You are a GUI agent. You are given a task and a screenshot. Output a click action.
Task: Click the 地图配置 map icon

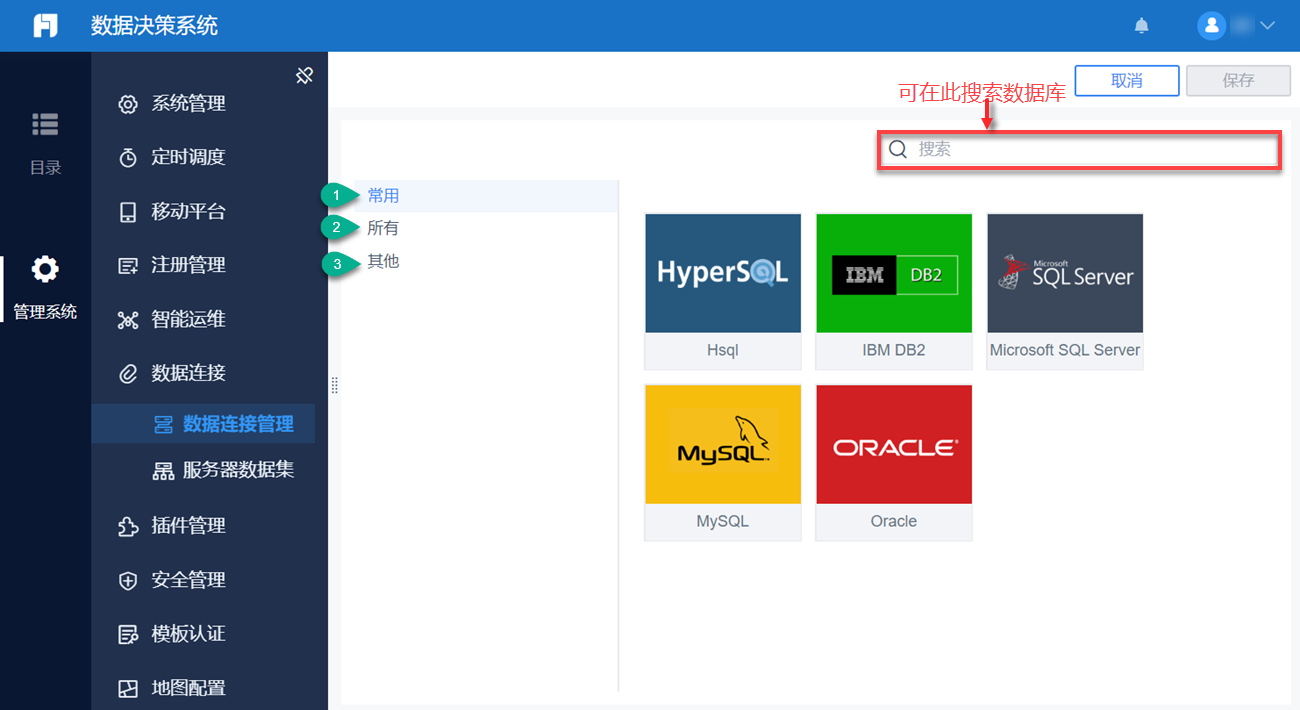click(x=128, y=689)
